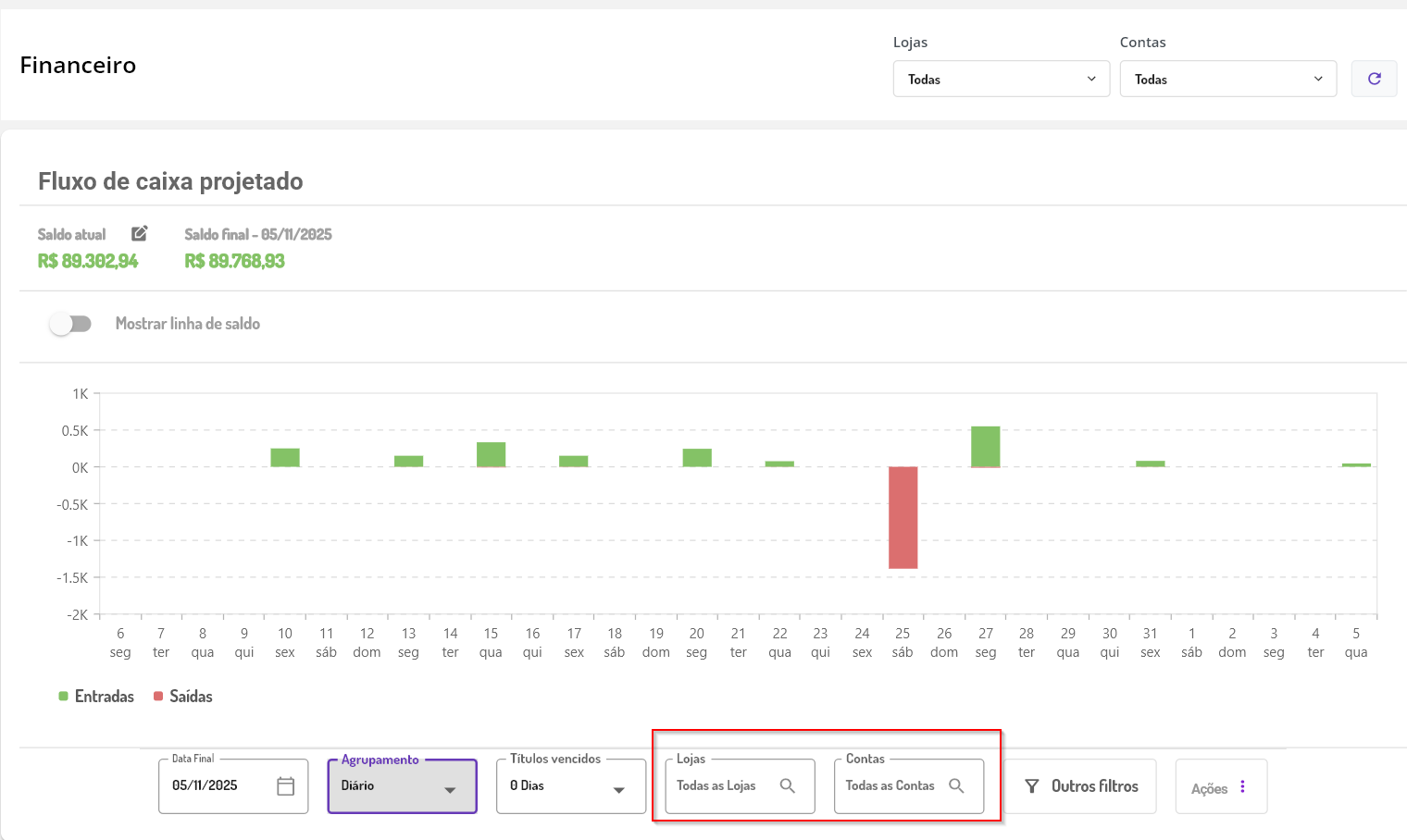Image resolution: width=1407 pixels, height=840 pixels.
Task: Click the edit Saldo atual pencil icon
Action: (139, 233)
